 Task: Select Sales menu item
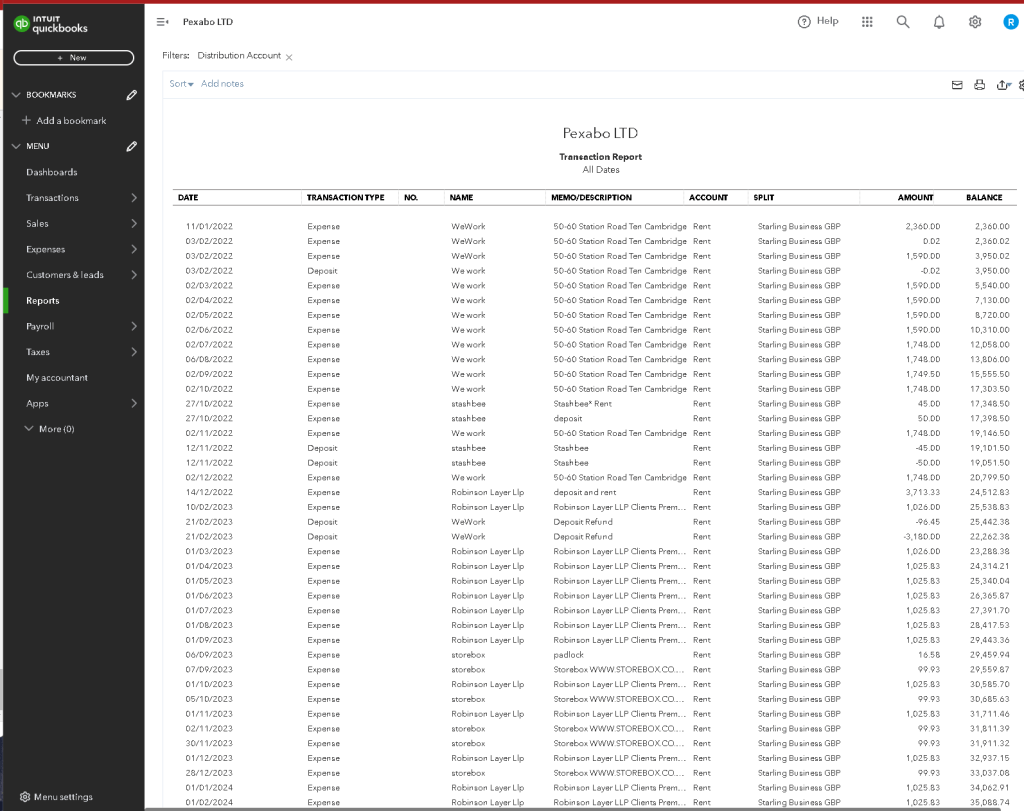37,223
